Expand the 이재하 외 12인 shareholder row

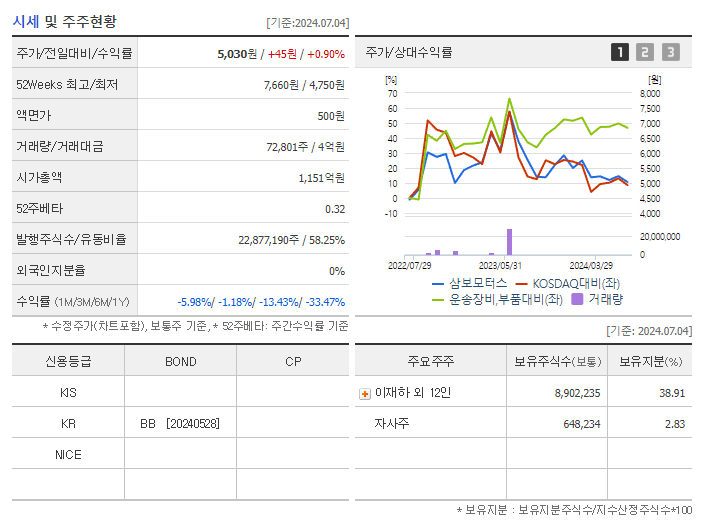click(x=365, y=394)
